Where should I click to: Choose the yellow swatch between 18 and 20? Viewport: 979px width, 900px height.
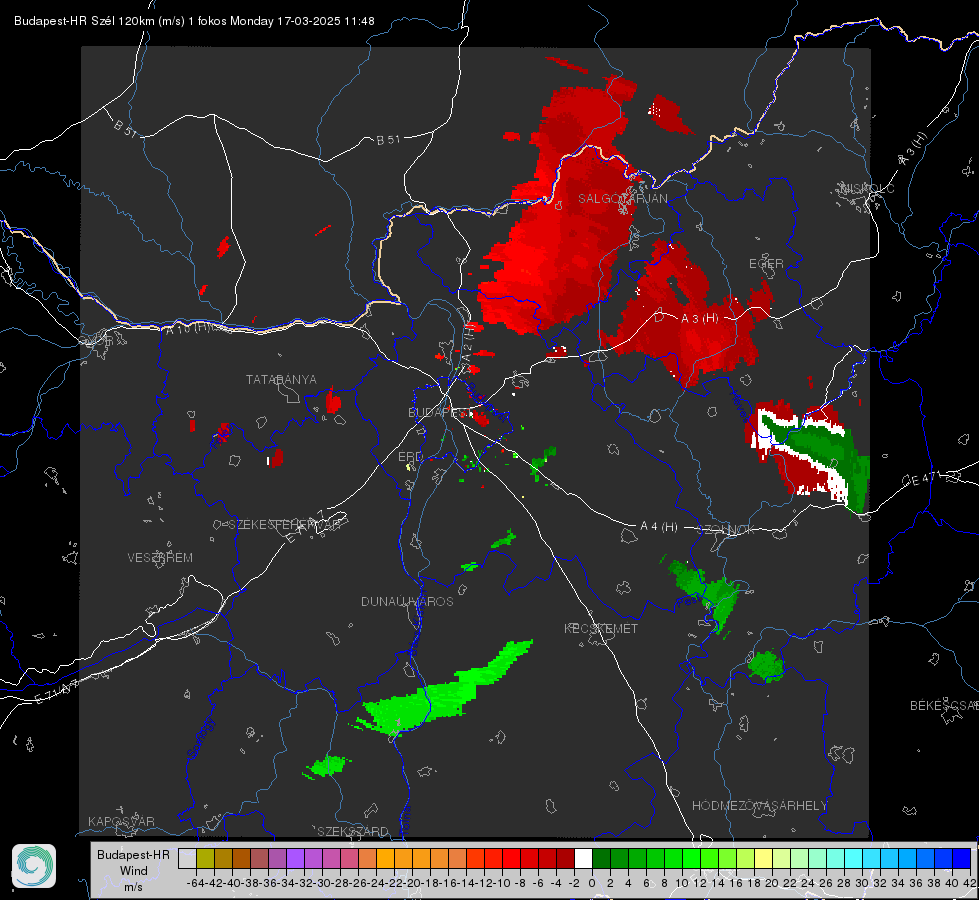pyautogui.click(x=764, y=858)
